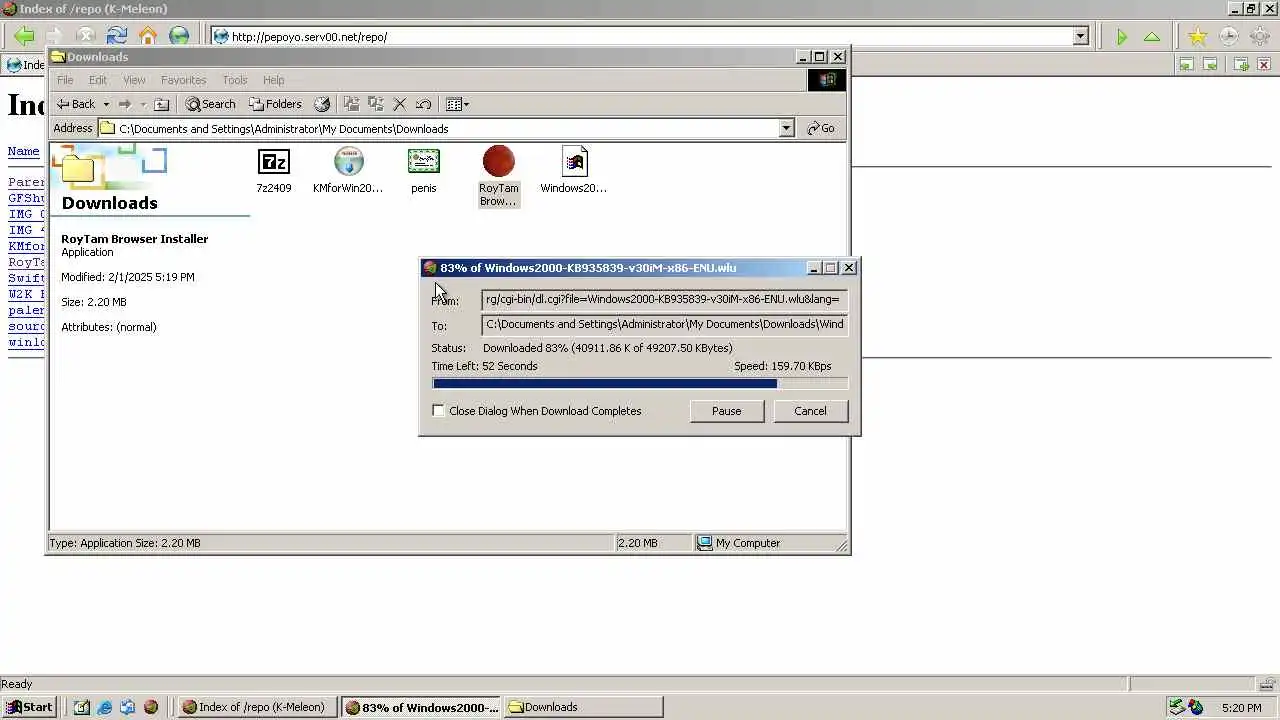Viewport: 1280px width, 720px height.
Task: Open Start menu
Action: [x=29, y=707]
